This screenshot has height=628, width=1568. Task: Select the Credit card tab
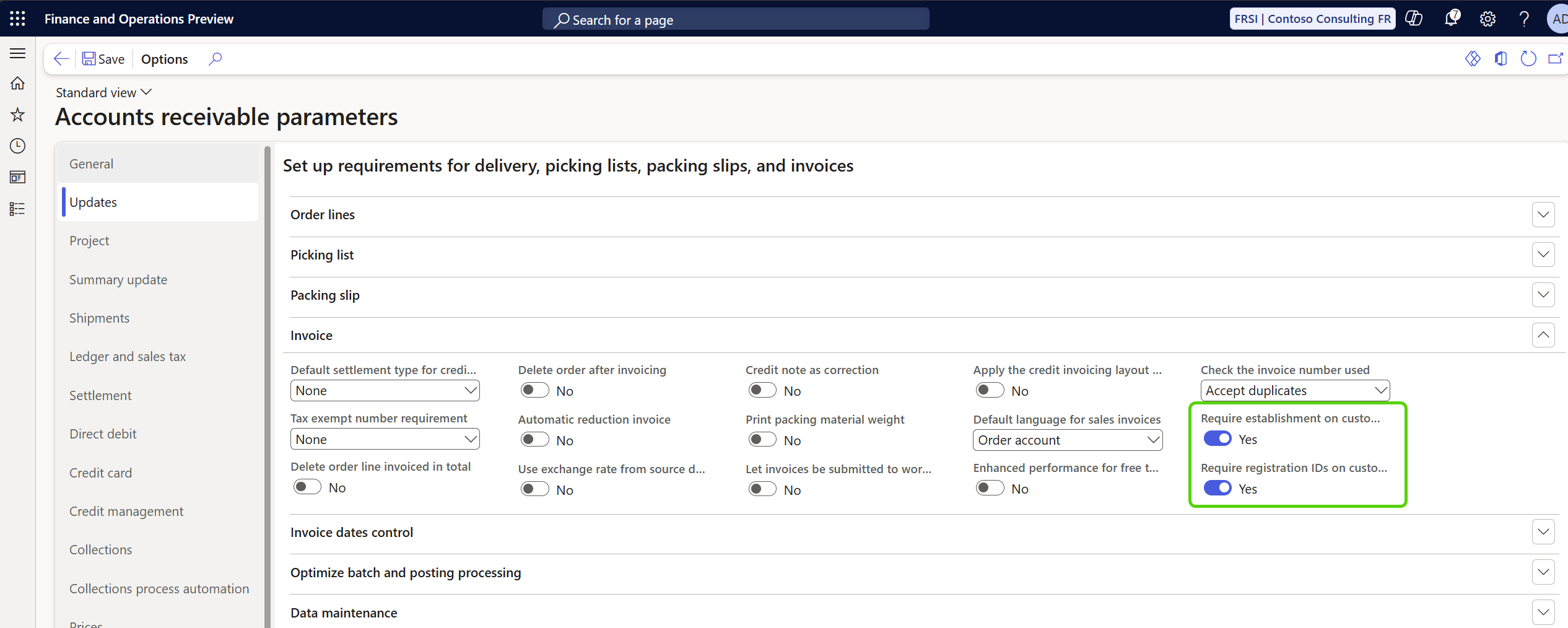(x=159, y=473)
